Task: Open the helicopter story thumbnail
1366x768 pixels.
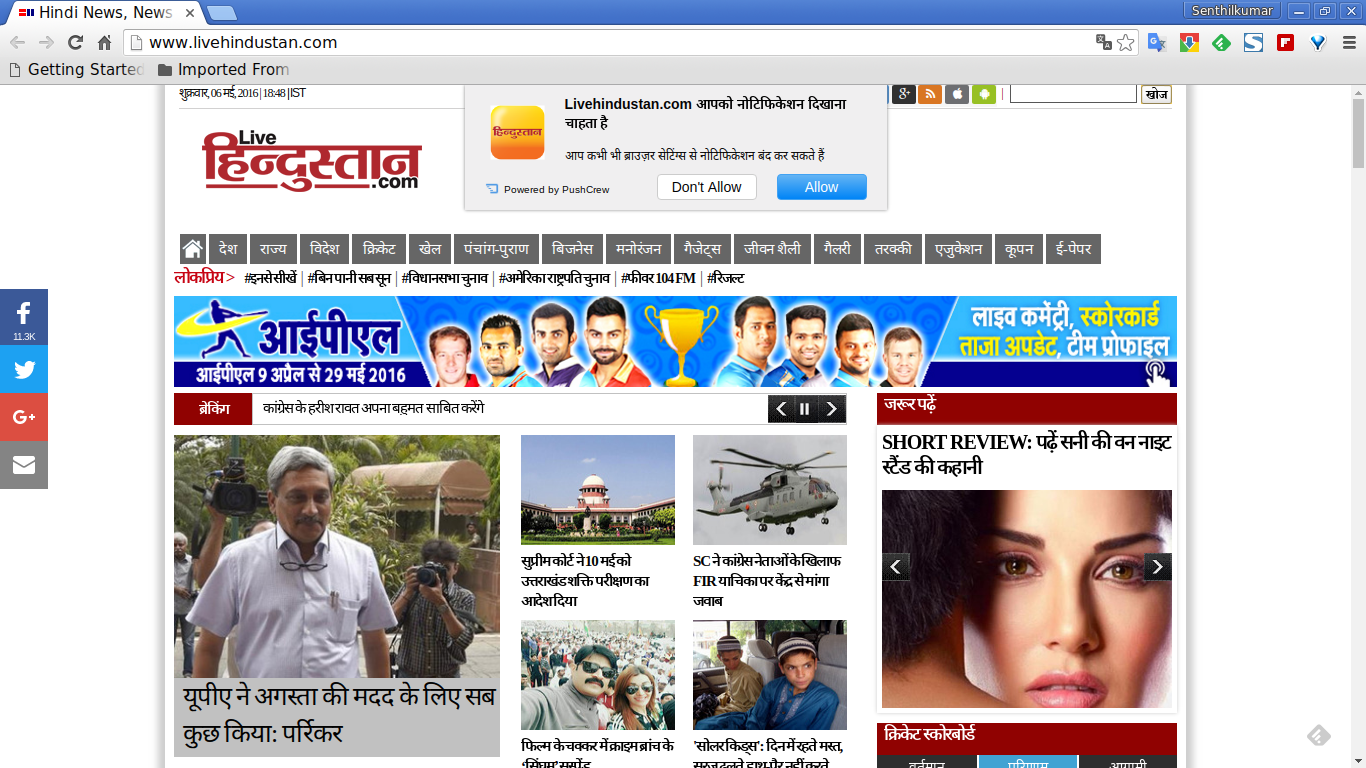Action: (x=770, y=490)
